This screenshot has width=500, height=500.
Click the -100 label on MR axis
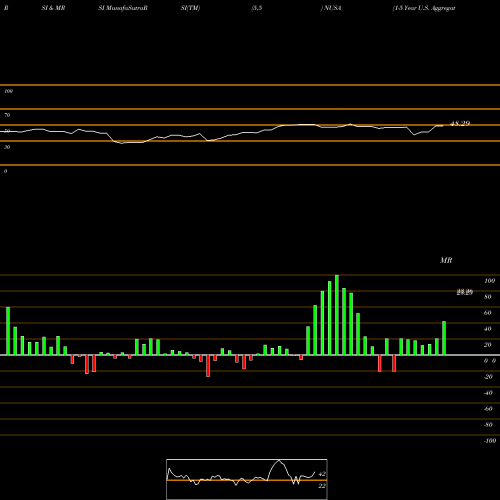tap(490, 441)
